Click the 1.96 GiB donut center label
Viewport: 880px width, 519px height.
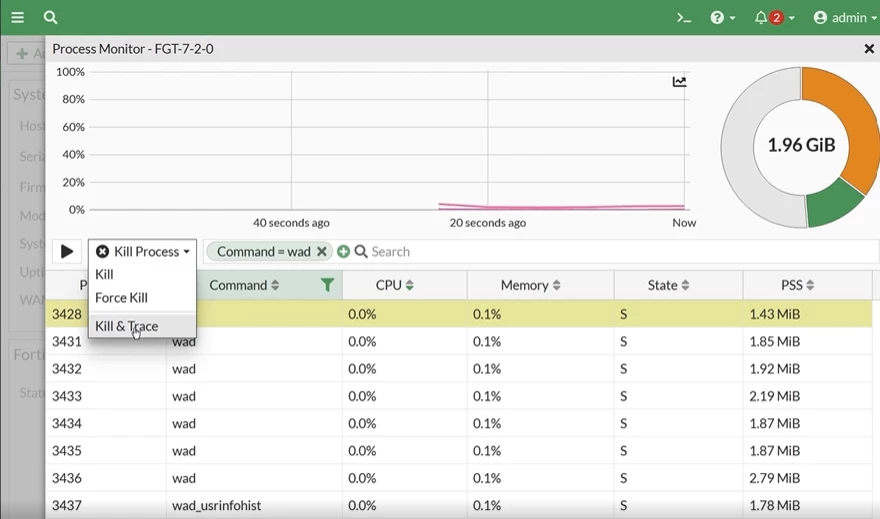801,145
